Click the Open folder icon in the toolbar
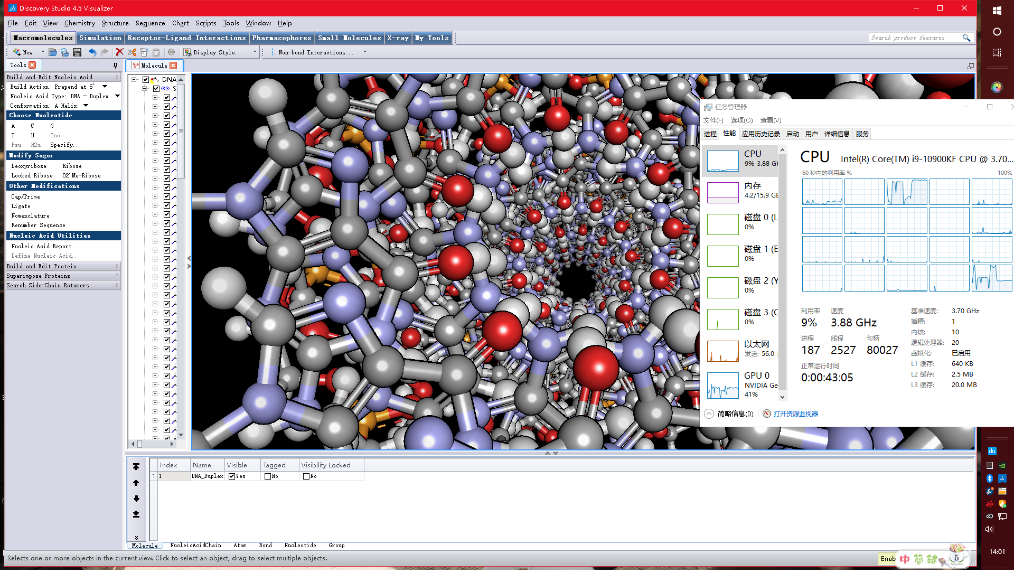1014x570 pixels. pyautogui.click(x=52, y=52)
